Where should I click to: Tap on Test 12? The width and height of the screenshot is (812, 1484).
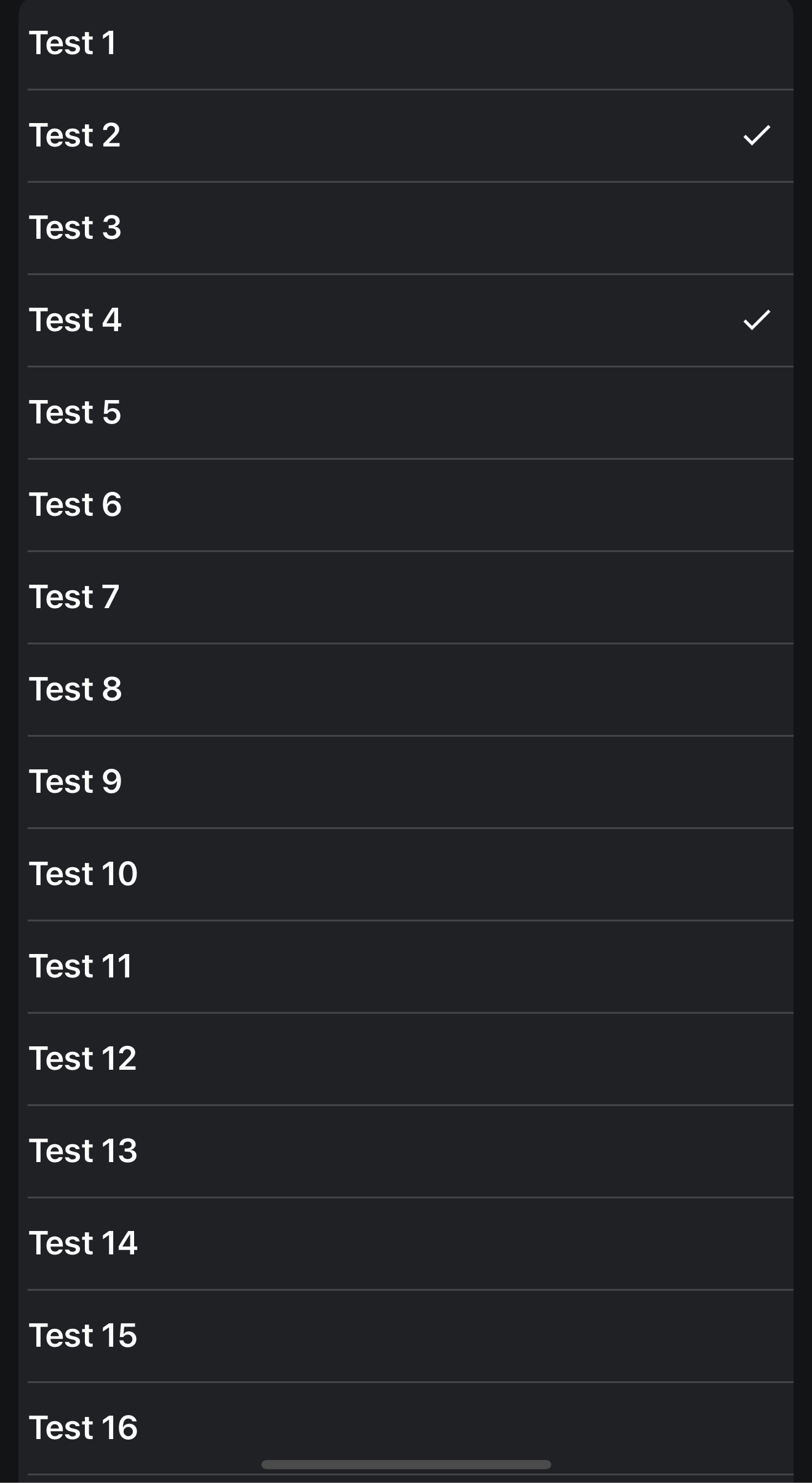pyautogui.click(x=406, y=1059)
